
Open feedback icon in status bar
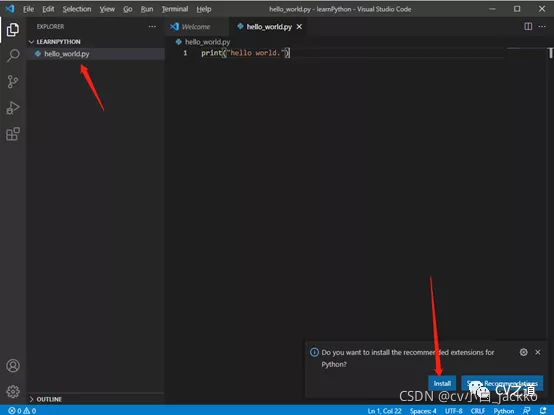point(526,411)
